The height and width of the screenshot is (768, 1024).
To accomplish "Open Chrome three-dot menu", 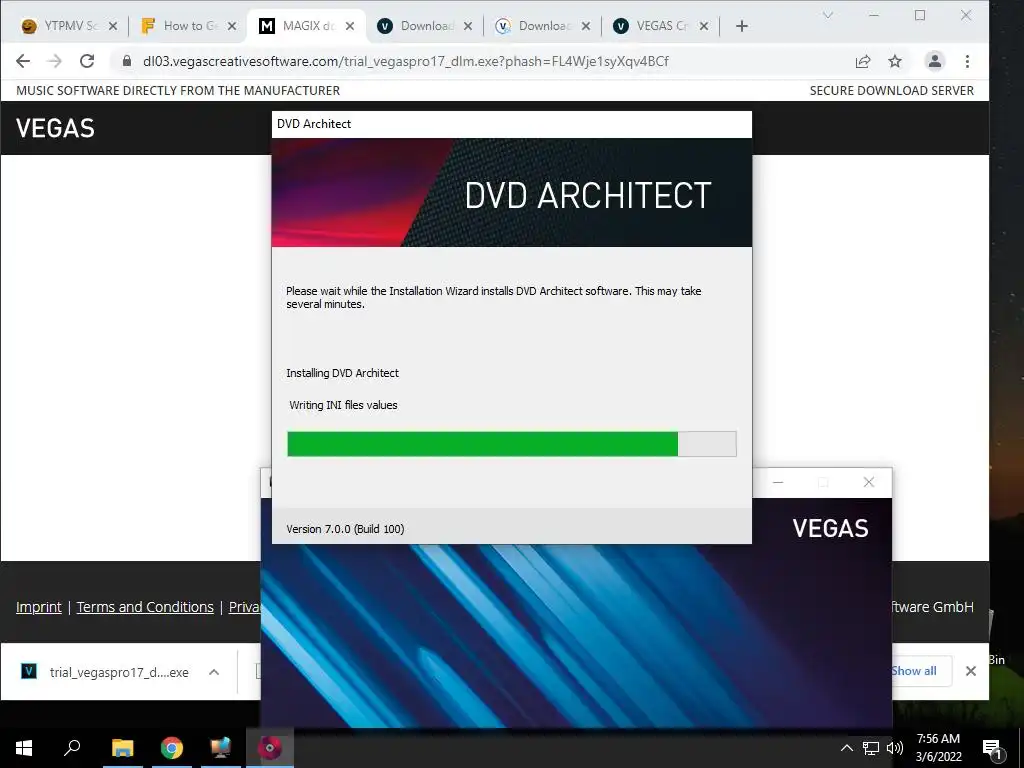I will point(967,61).
